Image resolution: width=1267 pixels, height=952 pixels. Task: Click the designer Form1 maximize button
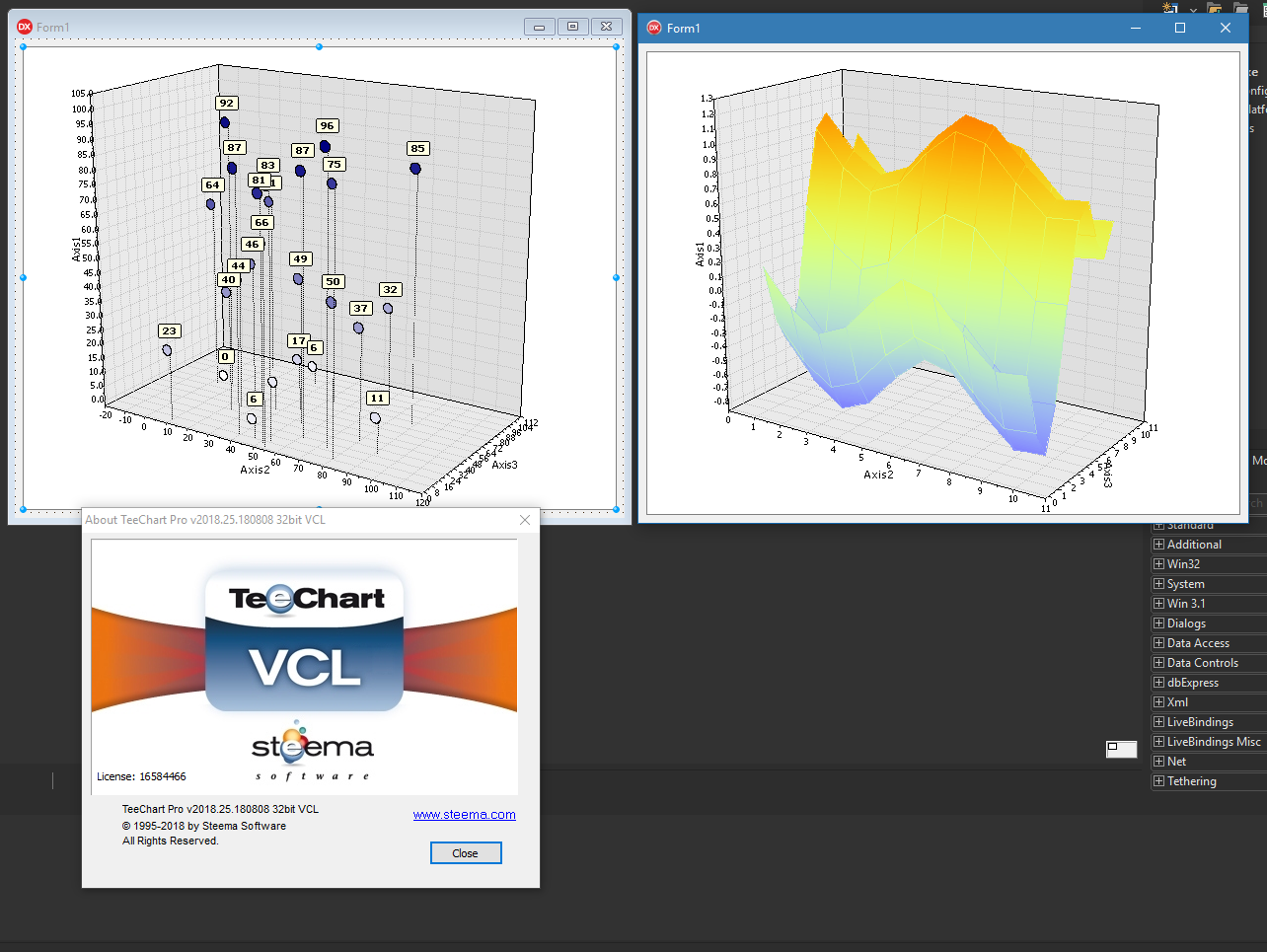tap(572, 27)
